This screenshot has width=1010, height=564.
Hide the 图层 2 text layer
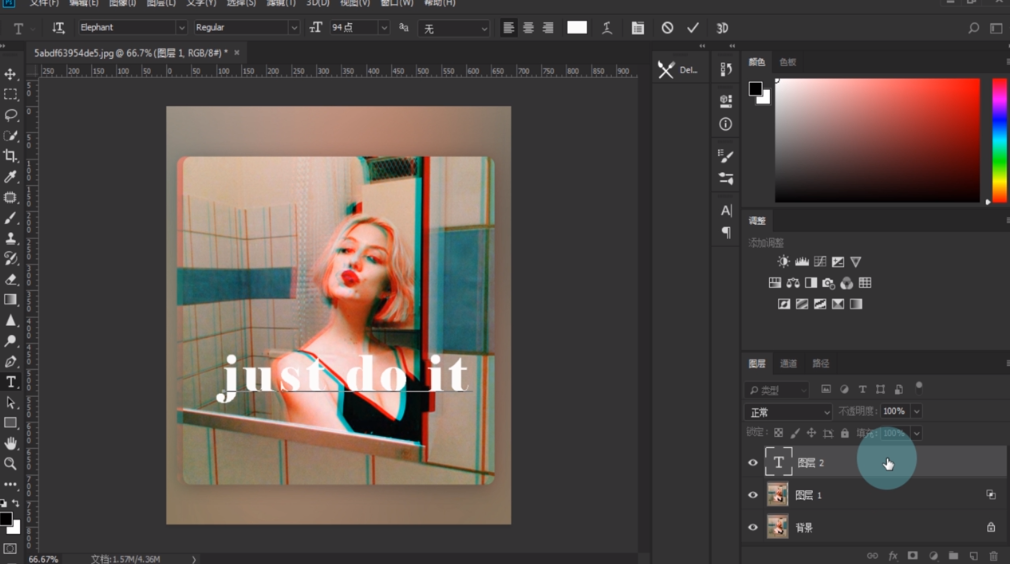click(753, 462)
